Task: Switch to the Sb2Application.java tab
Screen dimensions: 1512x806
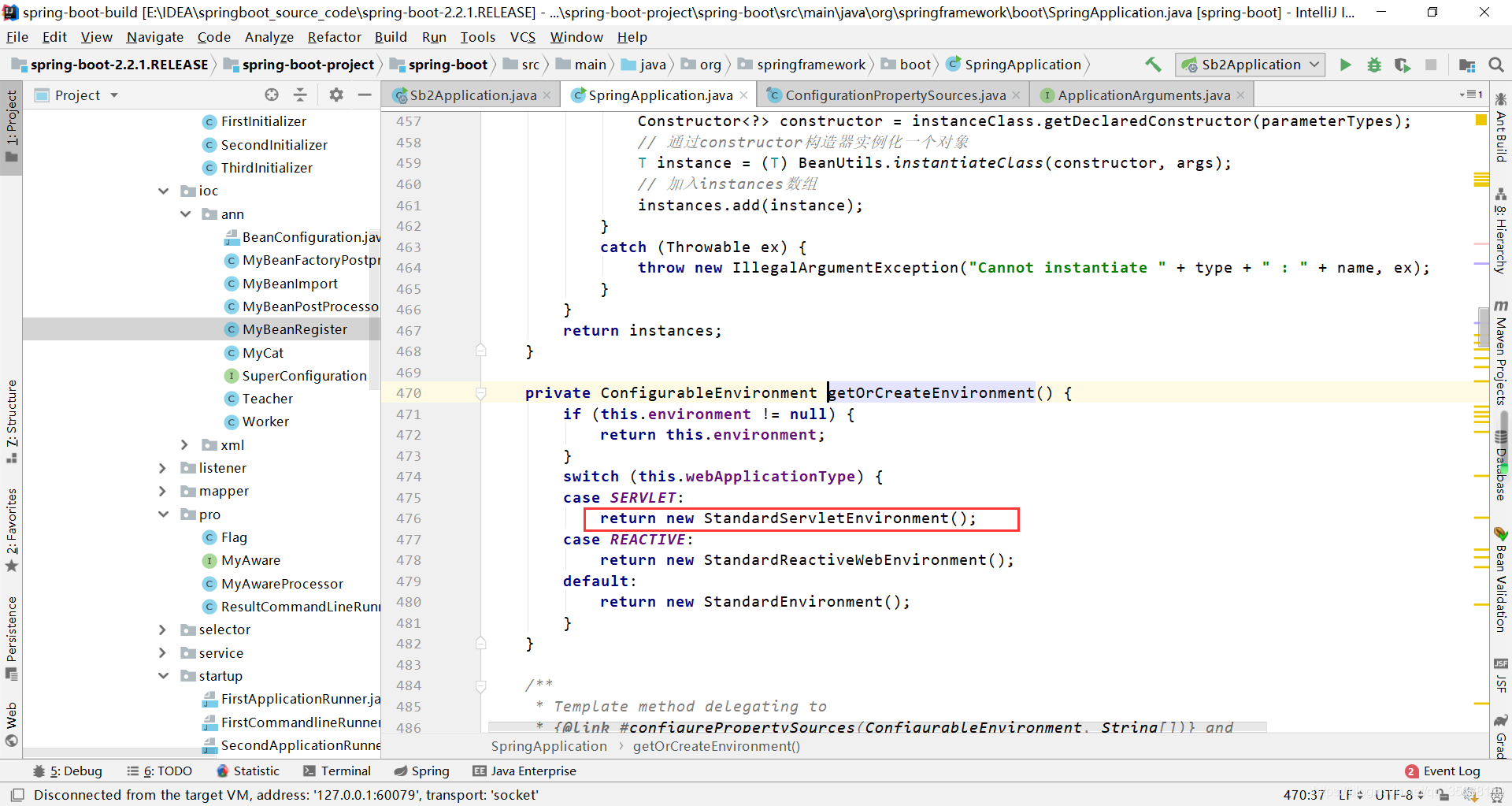Action: click(472, 95)
